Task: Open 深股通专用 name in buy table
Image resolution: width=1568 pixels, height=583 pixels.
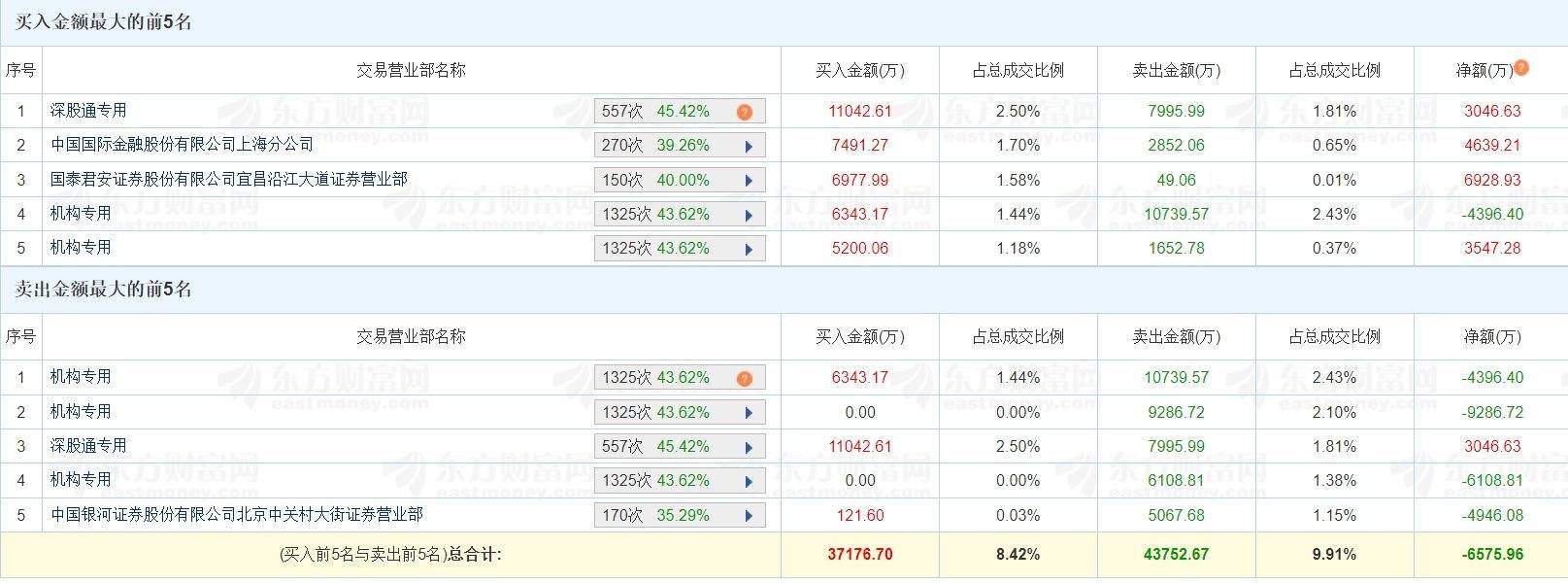Action: (88, 111)
